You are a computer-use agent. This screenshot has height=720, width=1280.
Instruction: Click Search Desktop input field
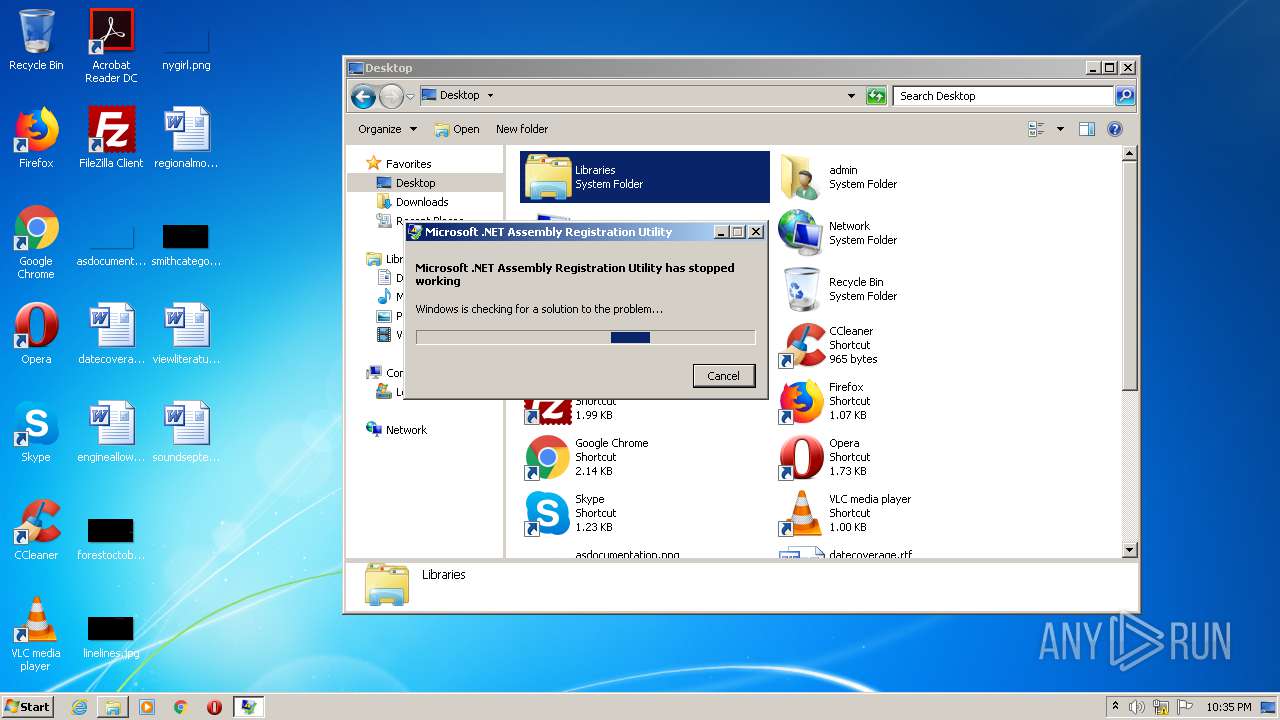[x=1003, y=96]
